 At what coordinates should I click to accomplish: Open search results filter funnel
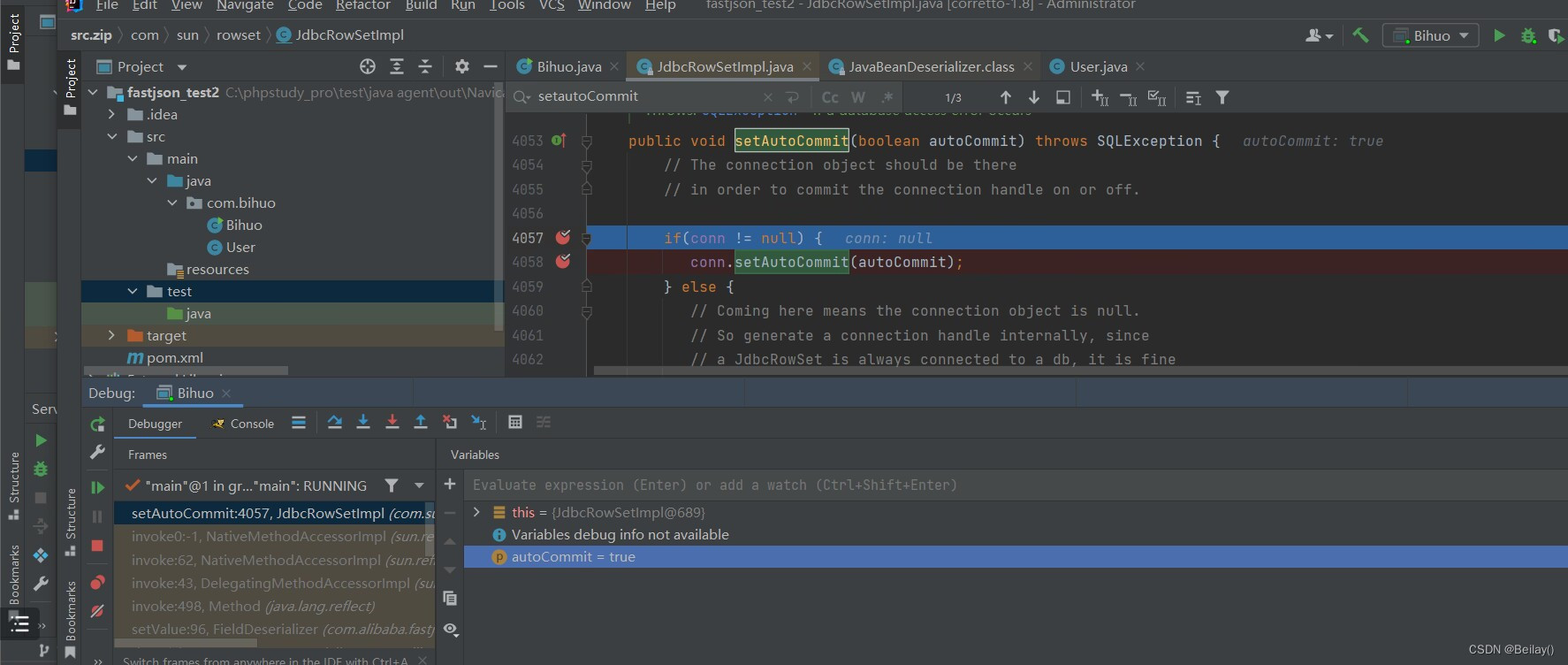(1222, 97)
